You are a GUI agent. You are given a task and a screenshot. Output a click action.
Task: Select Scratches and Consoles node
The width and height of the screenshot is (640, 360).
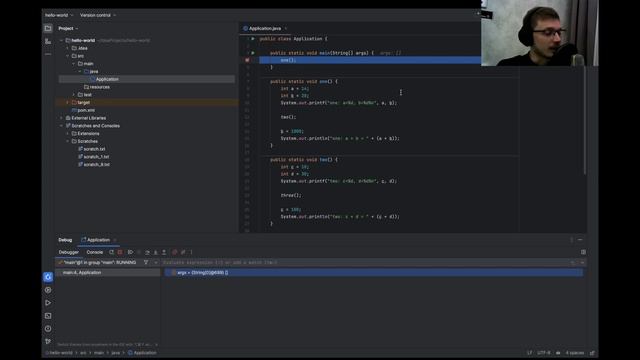96,126
